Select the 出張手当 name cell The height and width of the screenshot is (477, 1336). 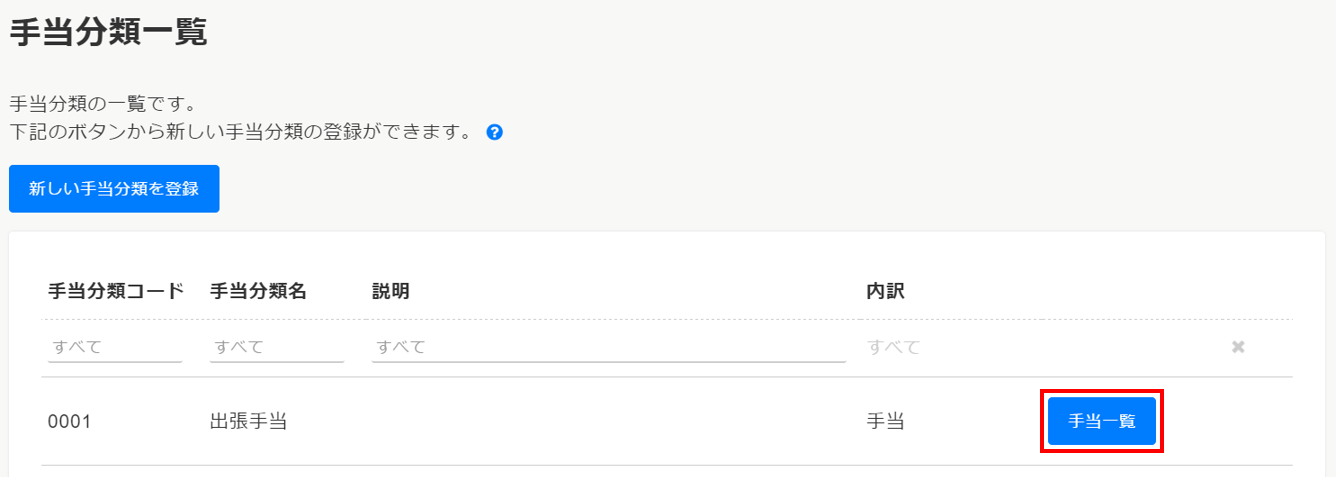[248, 421]
